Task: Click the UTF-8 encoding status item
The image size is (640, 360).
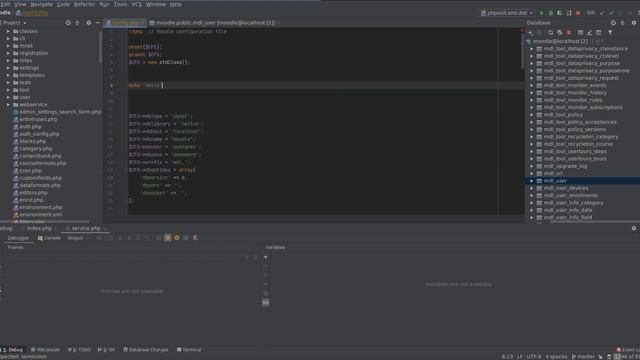Action: [x=534, y=356]
